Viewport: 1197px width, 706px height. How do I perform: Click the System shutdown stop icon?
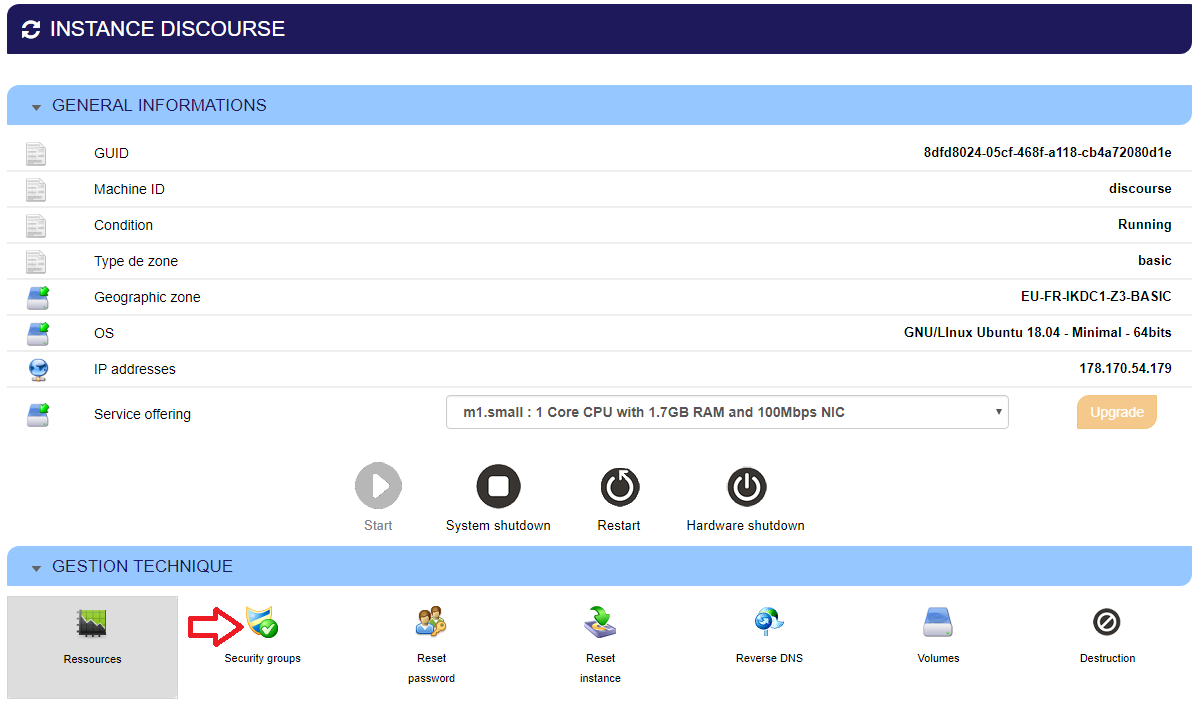point(498,486)
